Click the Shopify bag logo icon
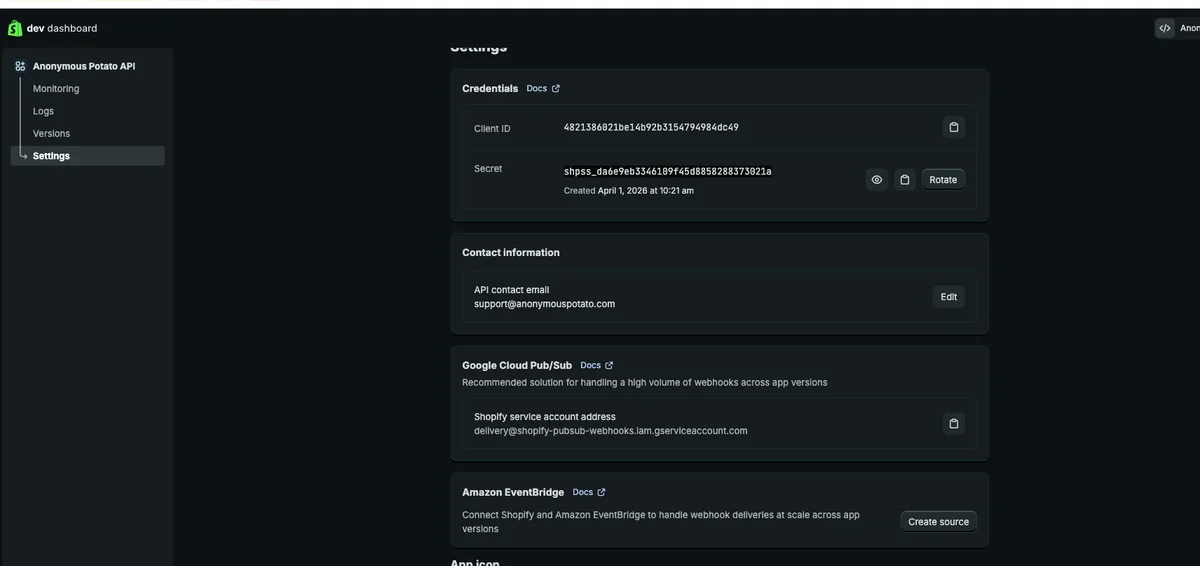 coord(15,28)
